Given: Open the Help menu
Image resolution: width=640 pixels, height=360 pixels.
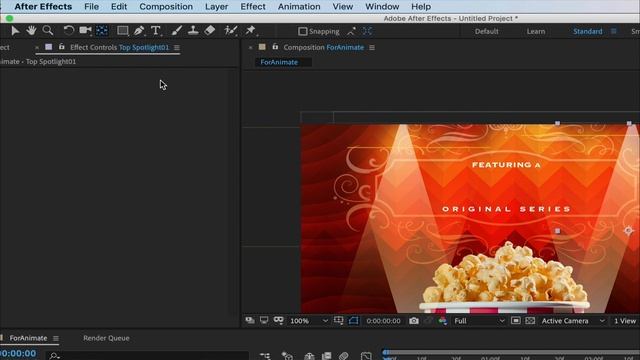Looking at the screenshot, I should (421, 7).
